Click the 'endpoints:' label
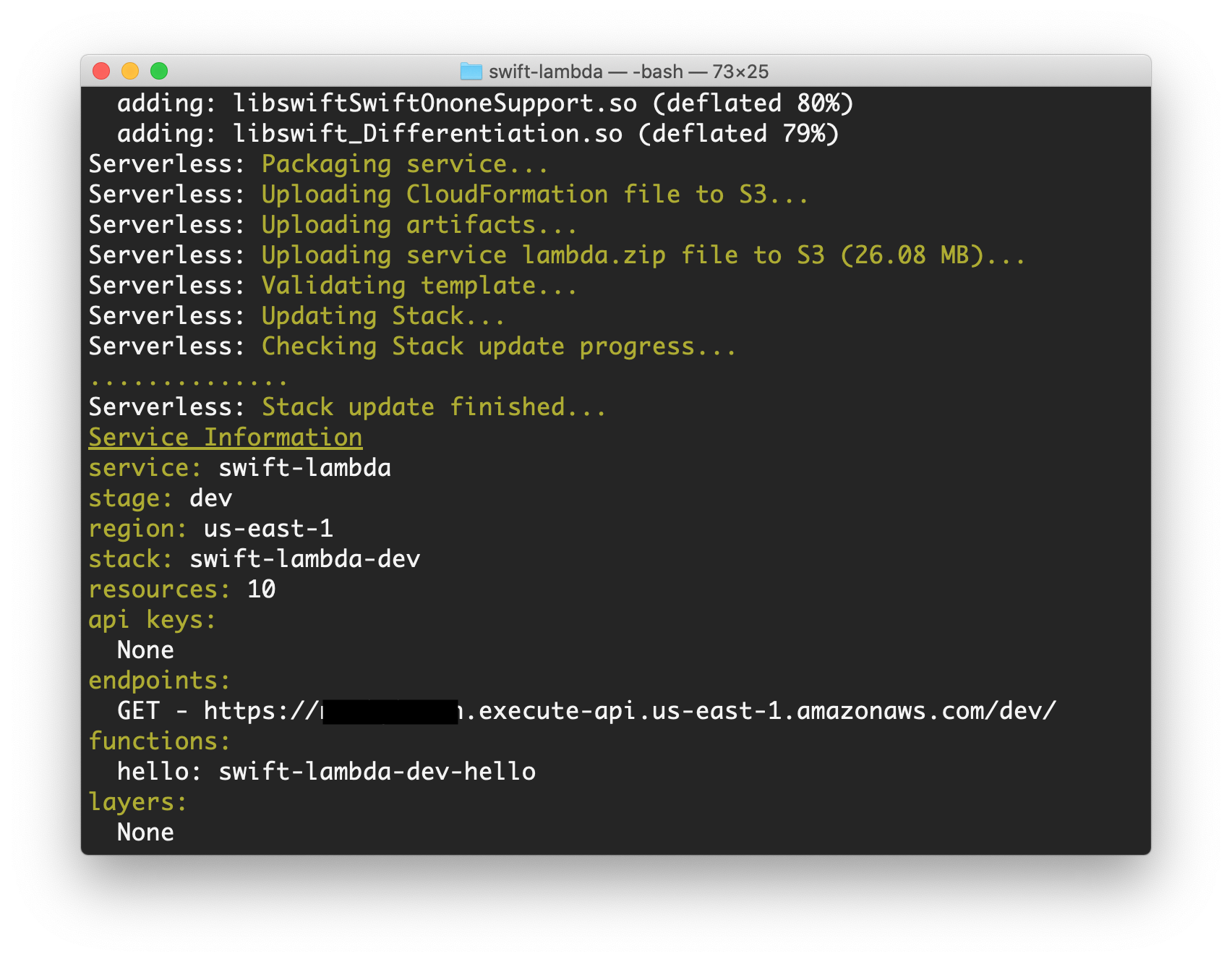Screen dimensions: 1232x962 (x=160, y=681)
